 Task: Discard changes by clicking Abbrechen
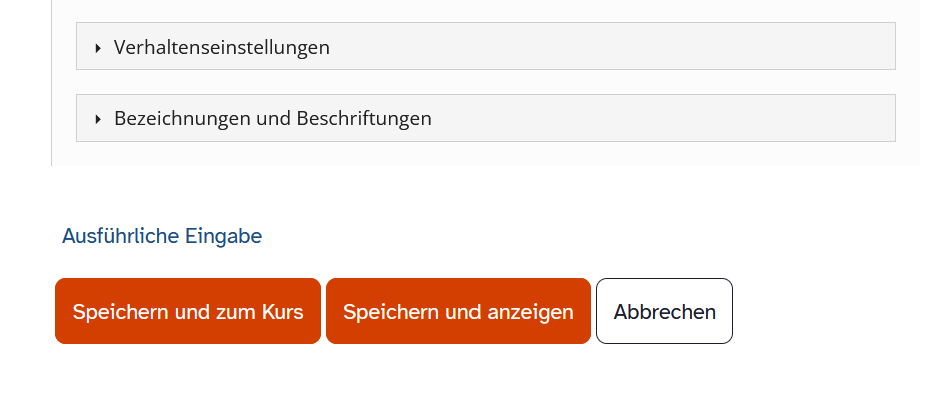pyautogui.click(x=664, y=311)
